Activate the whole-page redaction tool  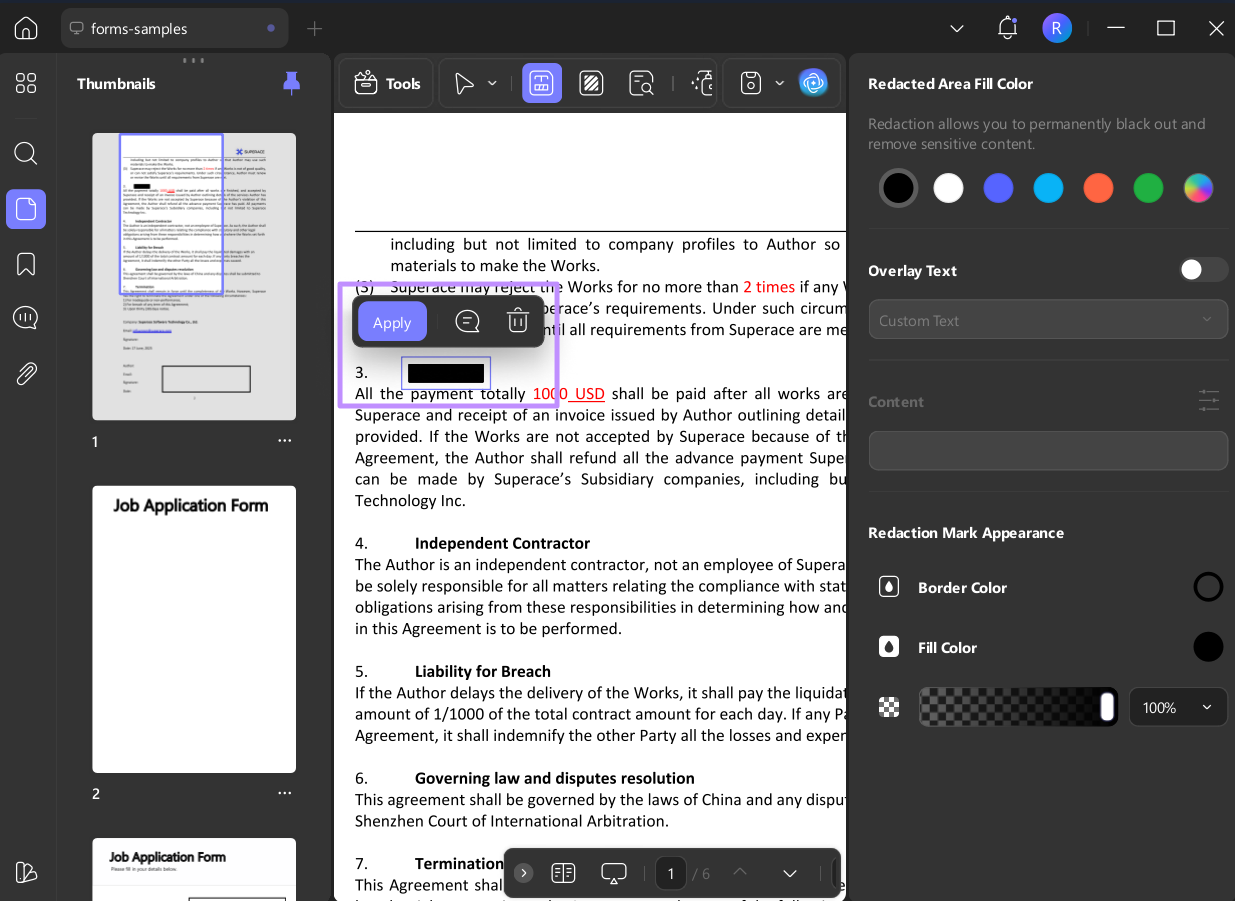point(591,83)
